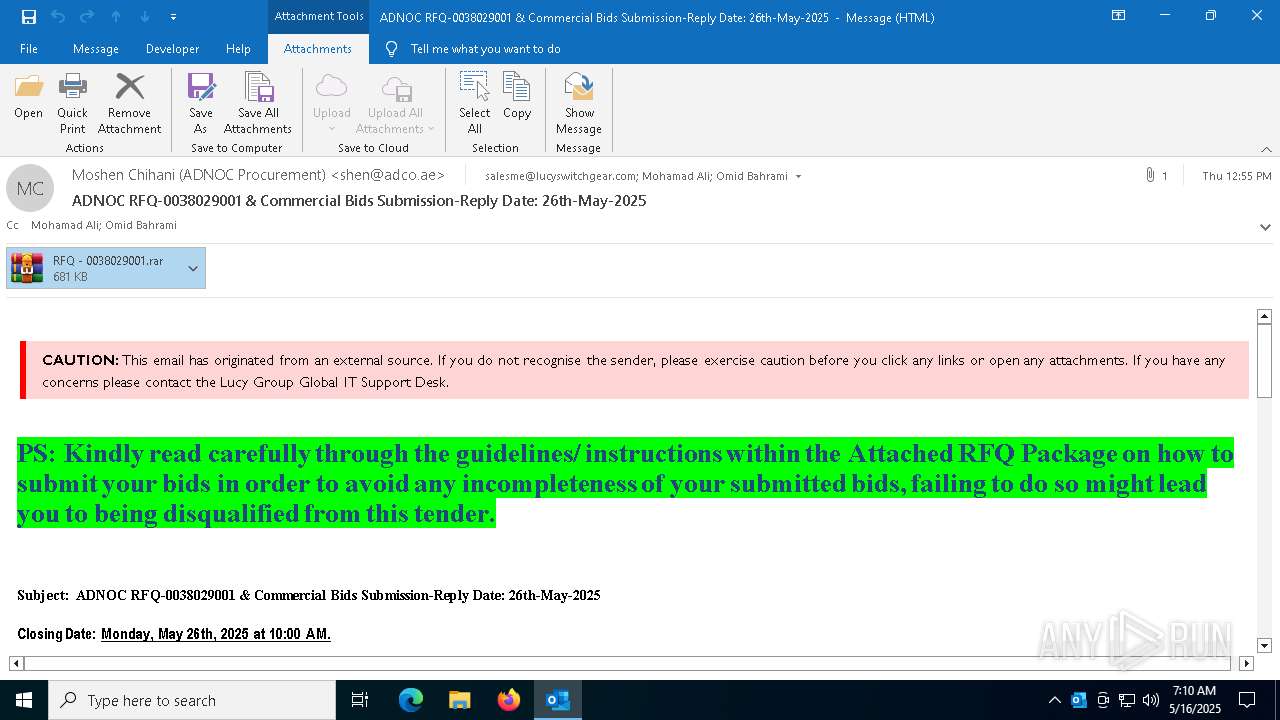Click Select All attachments
Image resolution: width=1280 pixels, height=720 pixels.
click(474, 104)
